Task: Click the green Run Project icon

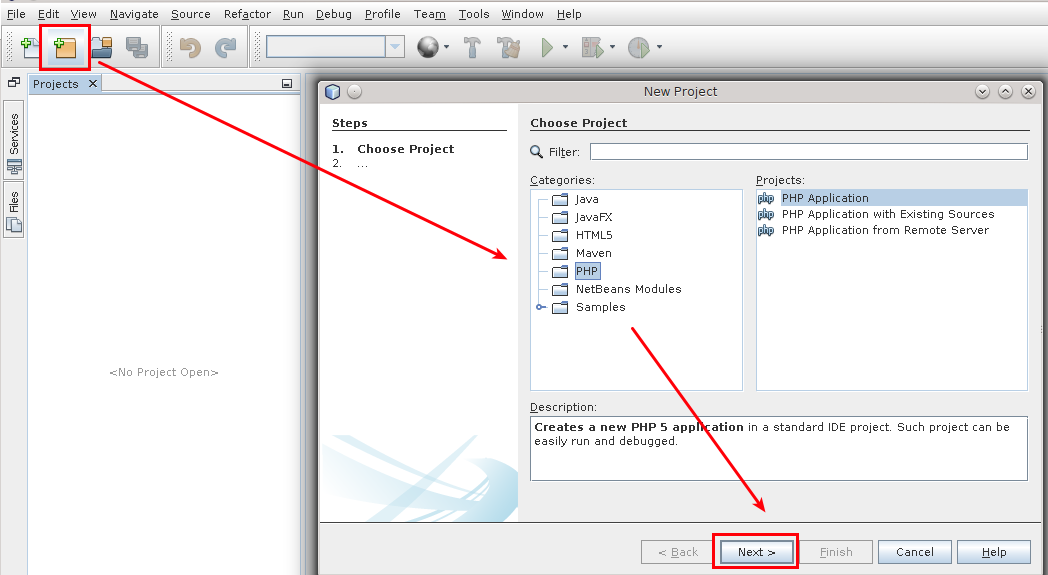Action: pyautogui.click(x=547, y=47)
